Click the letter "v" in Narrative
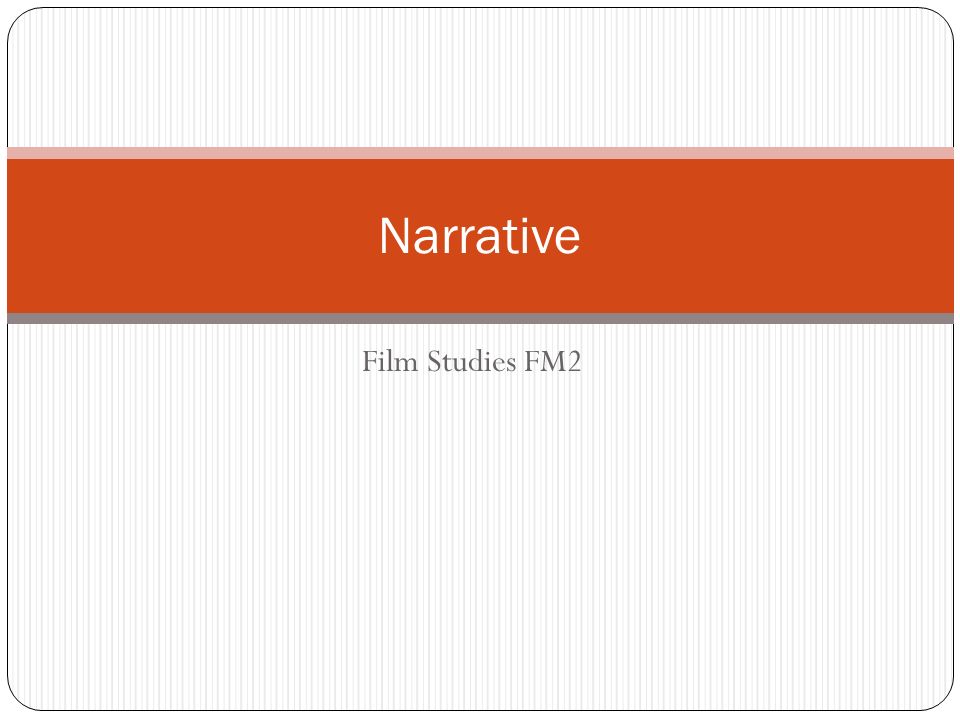Screen dimensions: 960x720 click(541, 241)
